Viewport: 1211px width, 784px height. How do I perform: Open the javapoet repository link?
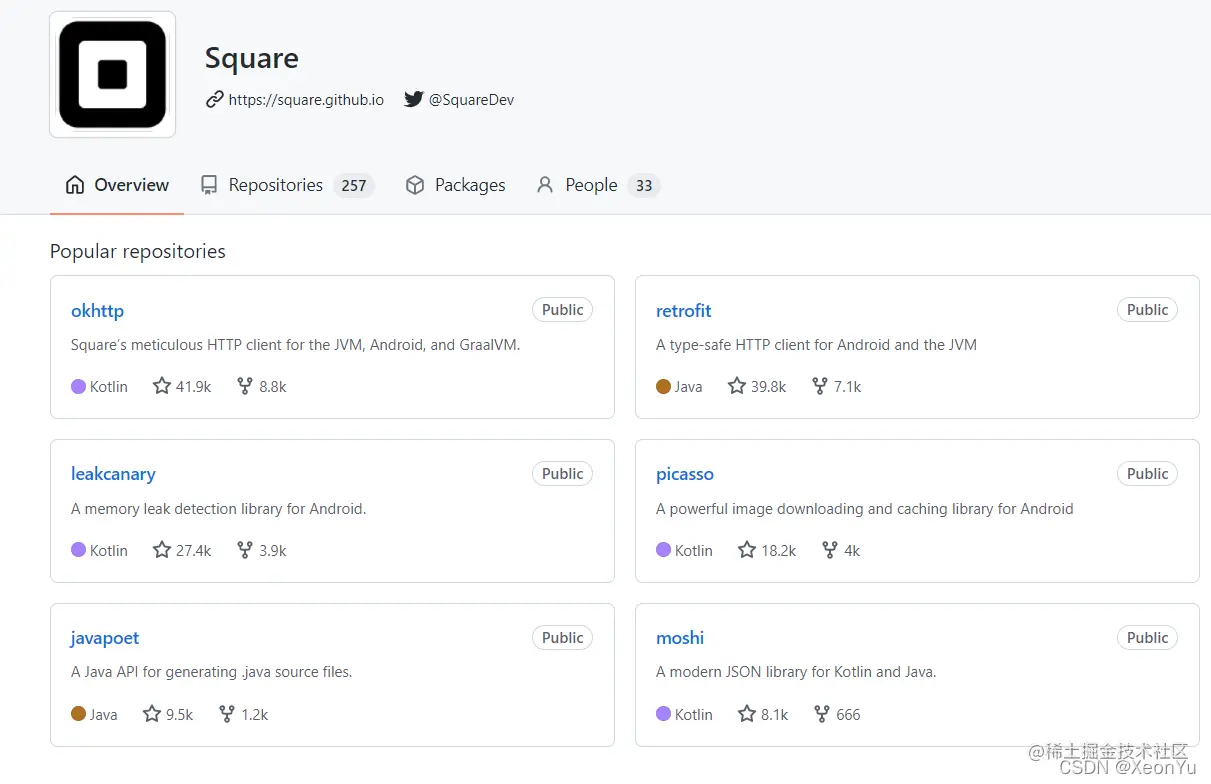105,638
